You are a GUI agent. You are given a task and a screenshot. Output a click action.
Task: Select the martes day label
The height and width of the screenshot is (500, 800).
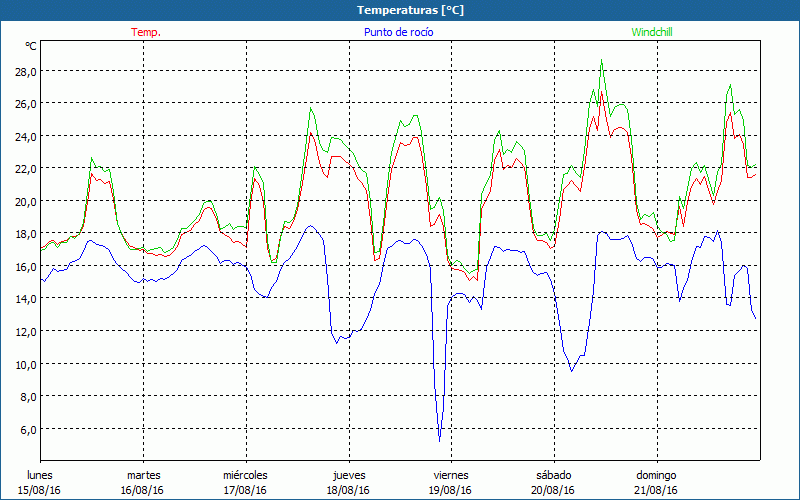(x=143, y=475)
